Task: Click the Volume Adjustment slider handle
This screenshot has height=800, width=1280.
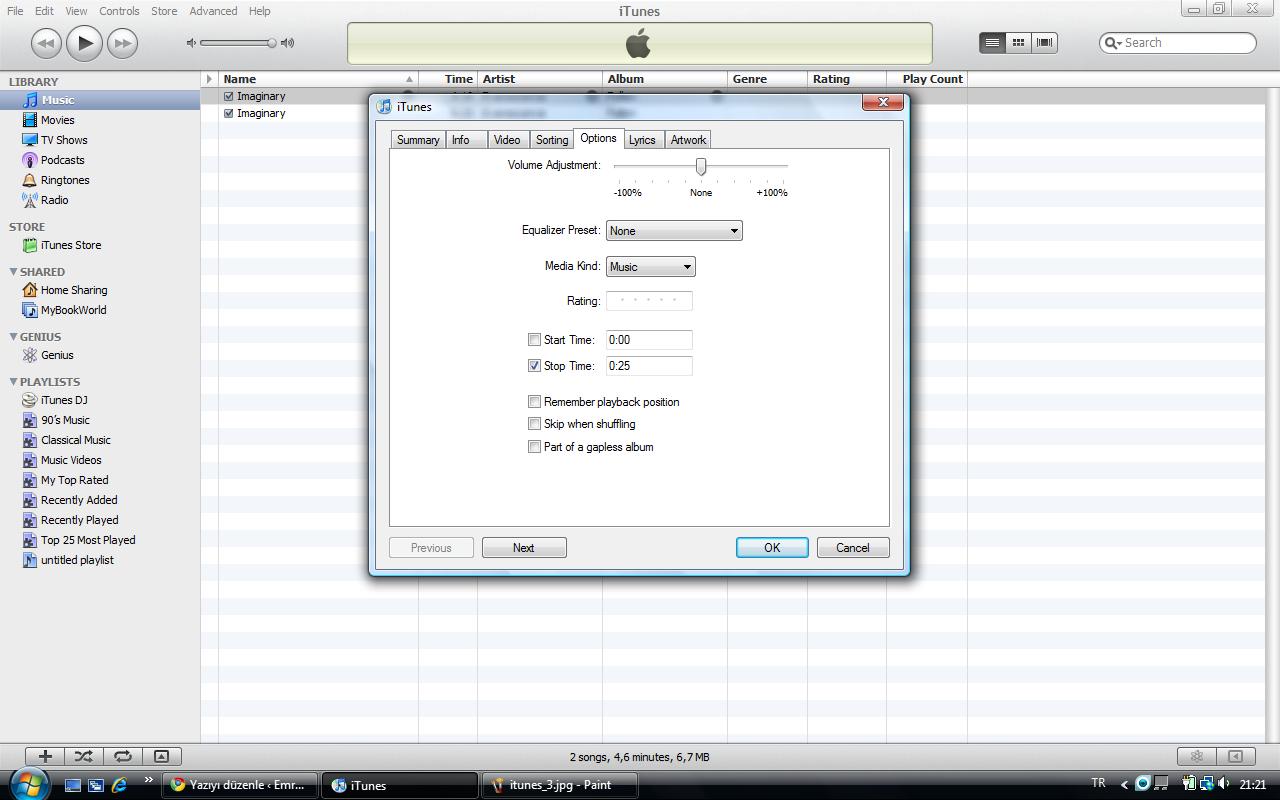Action: (701, 166)
